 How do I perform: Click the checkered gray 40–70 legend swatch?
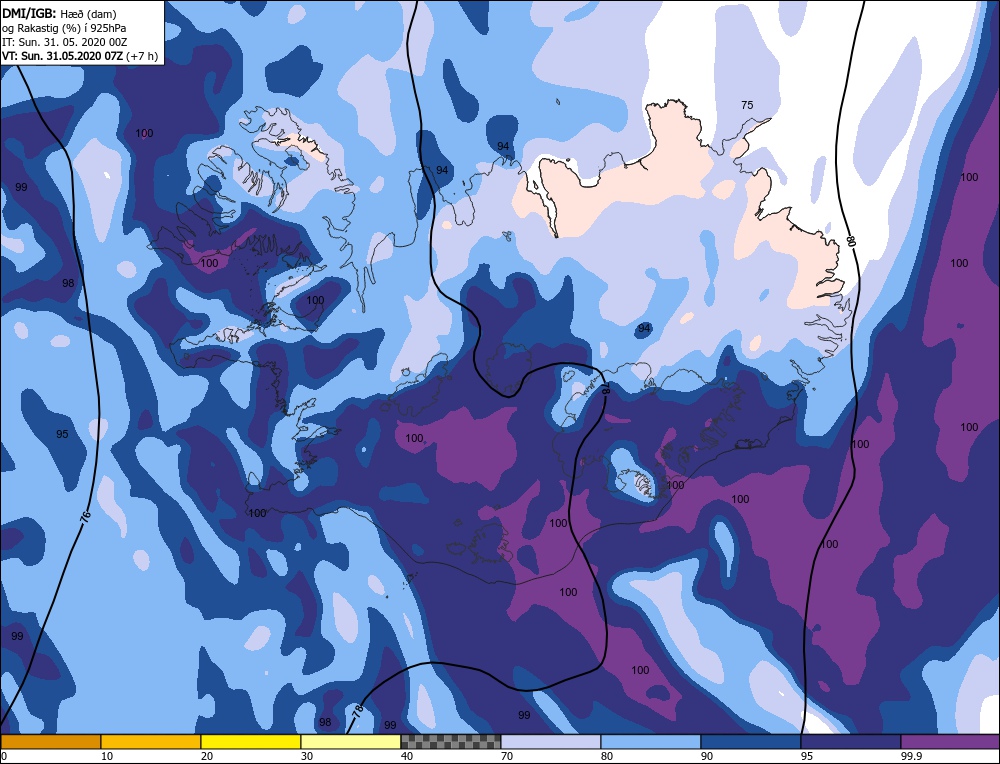tap(451, 741)
